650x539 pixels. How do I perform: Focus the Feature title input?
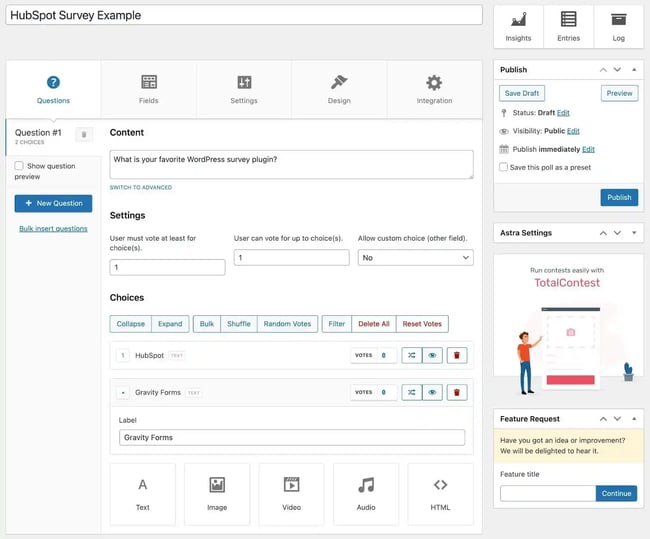pos(548,493)
